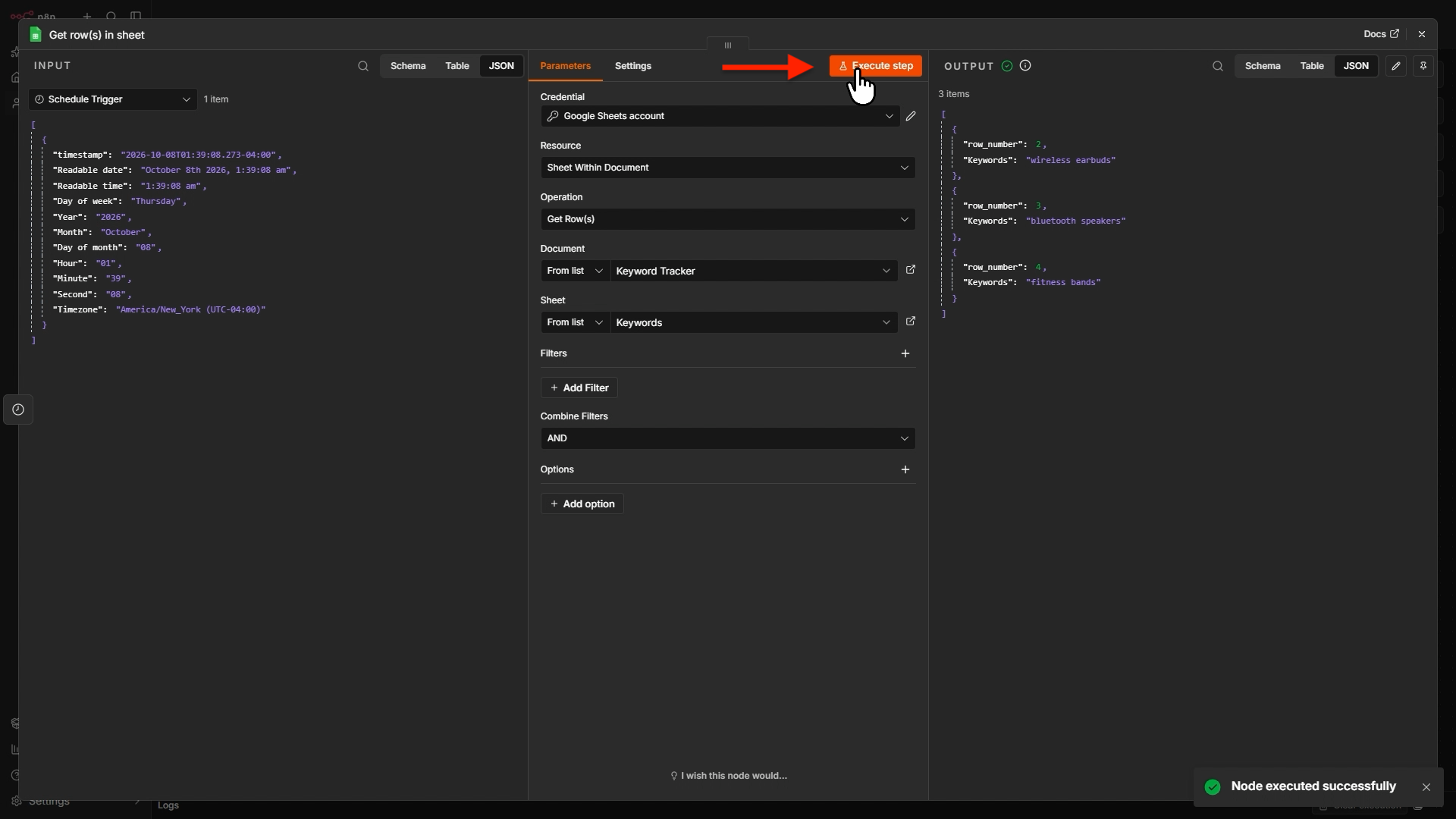View output info icon
1456x819 pixels.
(x=1025, y=66)
